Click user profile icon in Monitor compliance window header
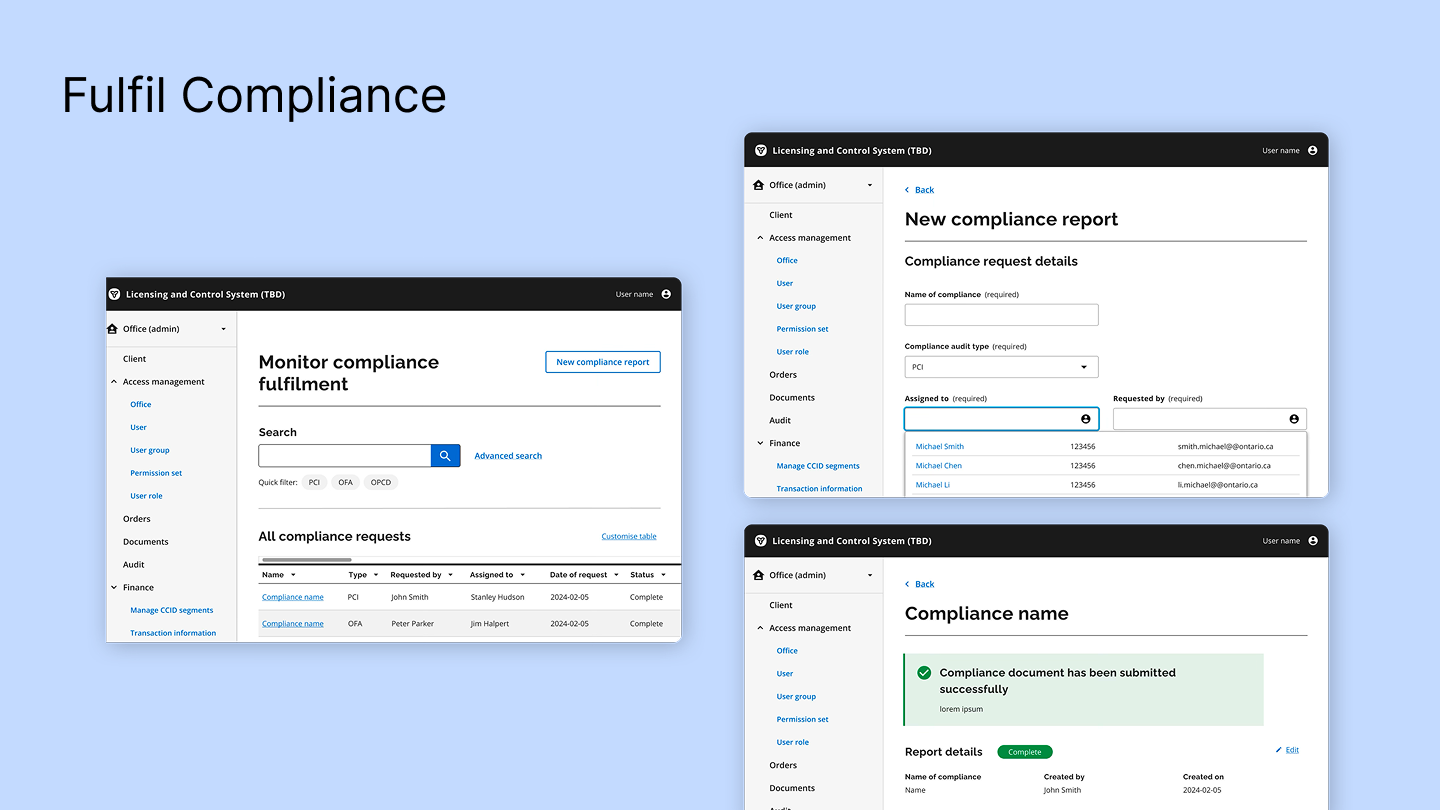The width and height of the screenshot is (1440, 810). [666, 294]
